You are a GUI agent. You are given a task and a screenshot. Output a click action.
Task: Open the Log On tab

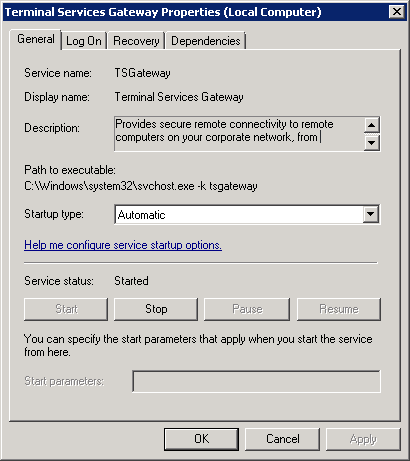pos(84,41)
